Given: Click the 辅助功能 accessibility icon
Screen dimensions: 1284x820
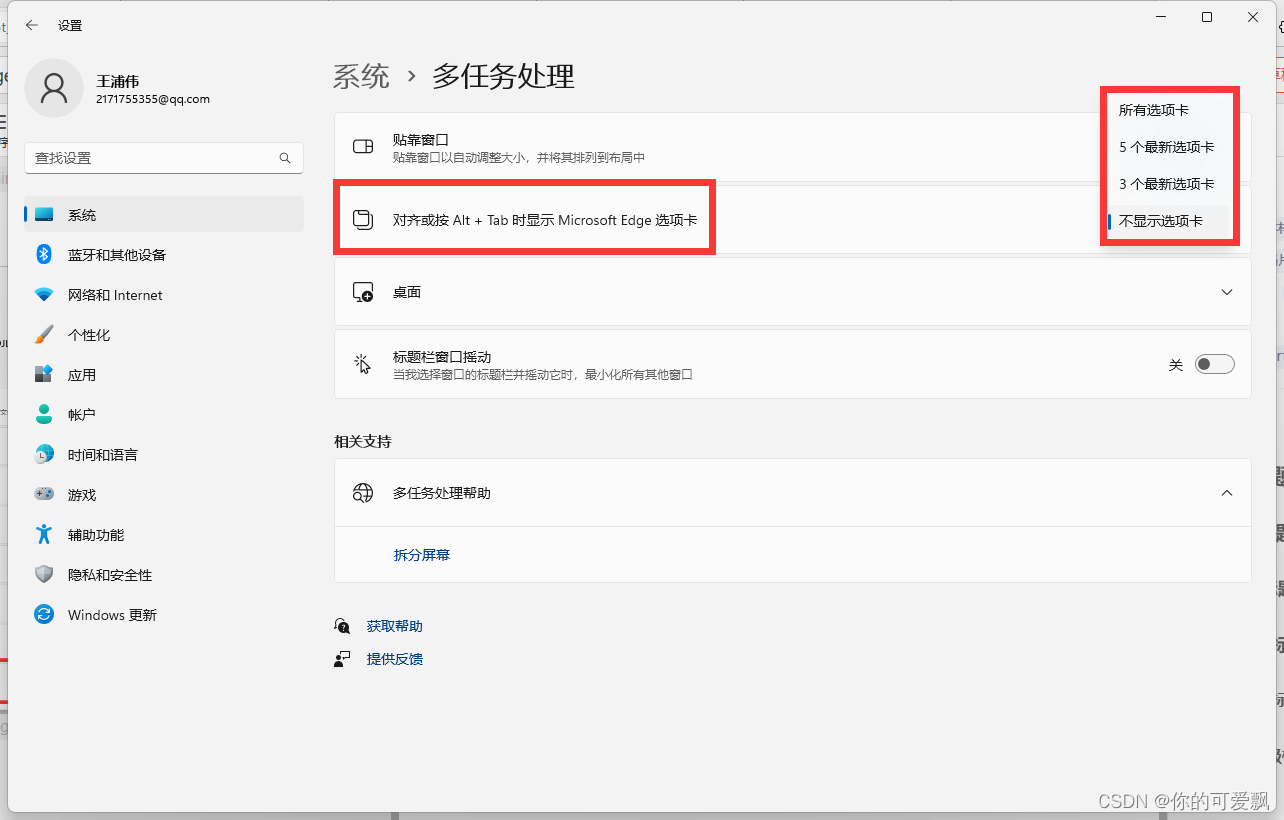Looking at the screenshot, I should coord(44,534).
